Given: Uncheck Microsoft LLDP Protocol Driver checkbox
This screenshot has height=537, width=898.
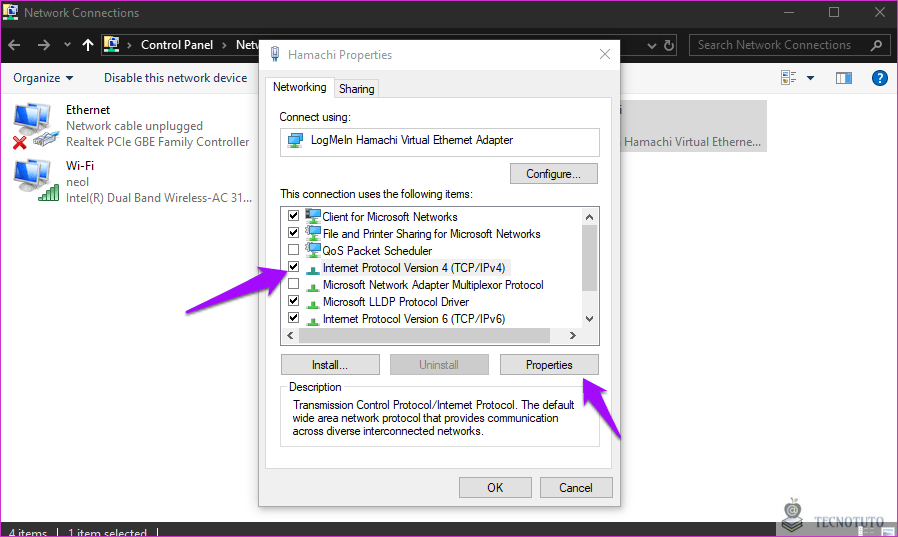Looking at the screenshot, I should click(x=293, y=301).
